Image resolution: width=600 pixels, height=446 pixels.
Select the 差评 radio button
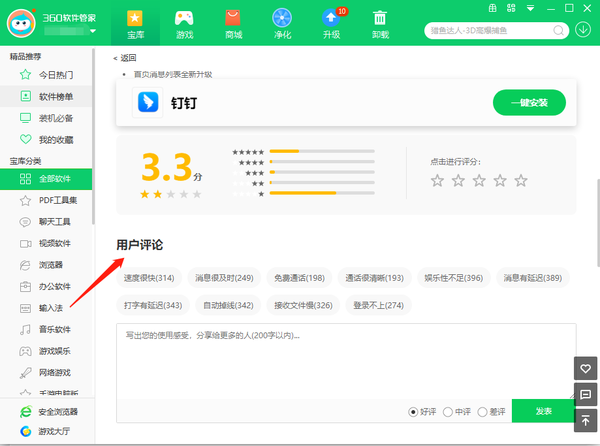click(x=482, y=412)
